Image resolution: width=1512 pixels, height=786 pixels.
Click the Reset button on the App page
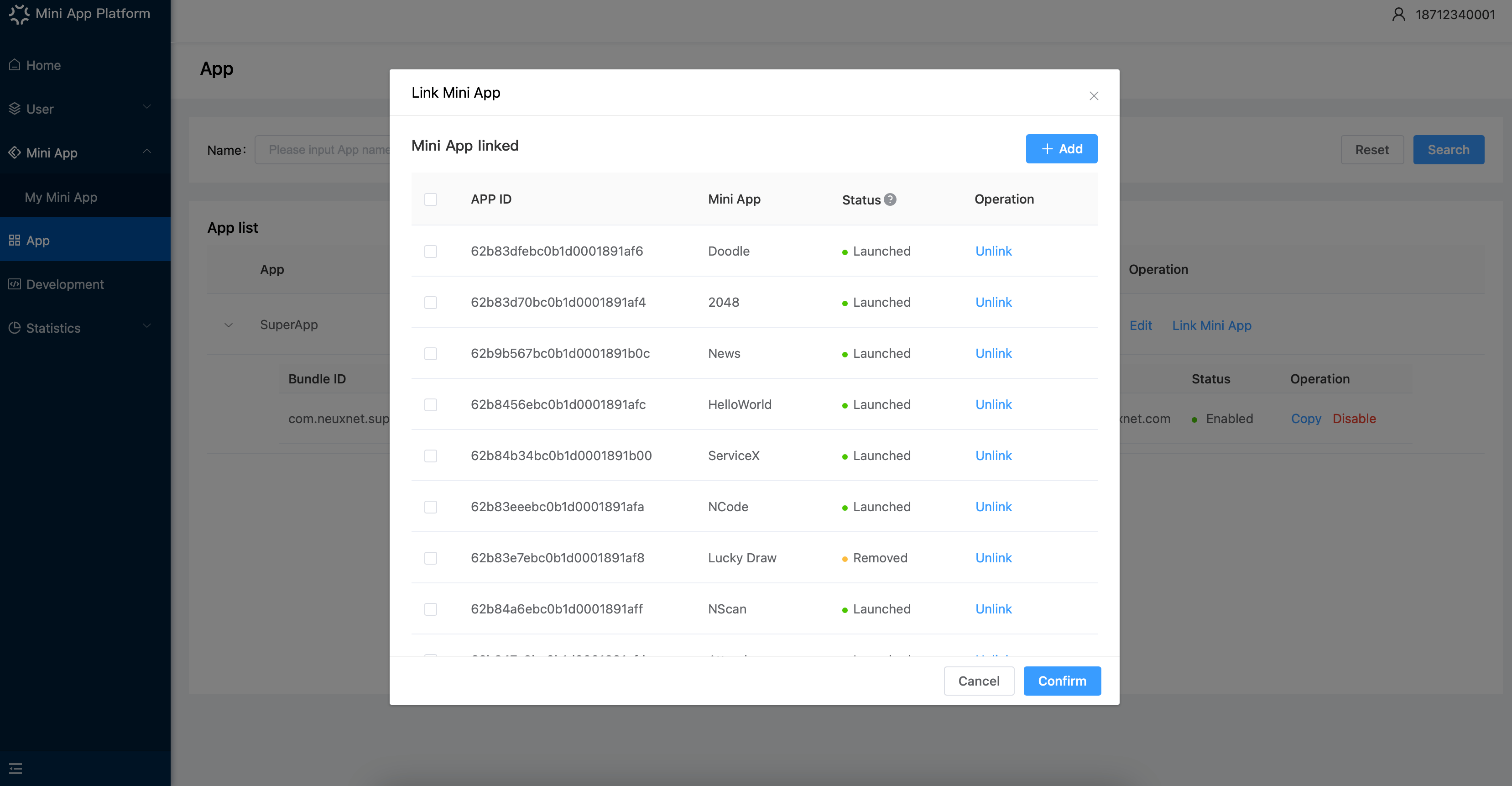pos(1372,150)
